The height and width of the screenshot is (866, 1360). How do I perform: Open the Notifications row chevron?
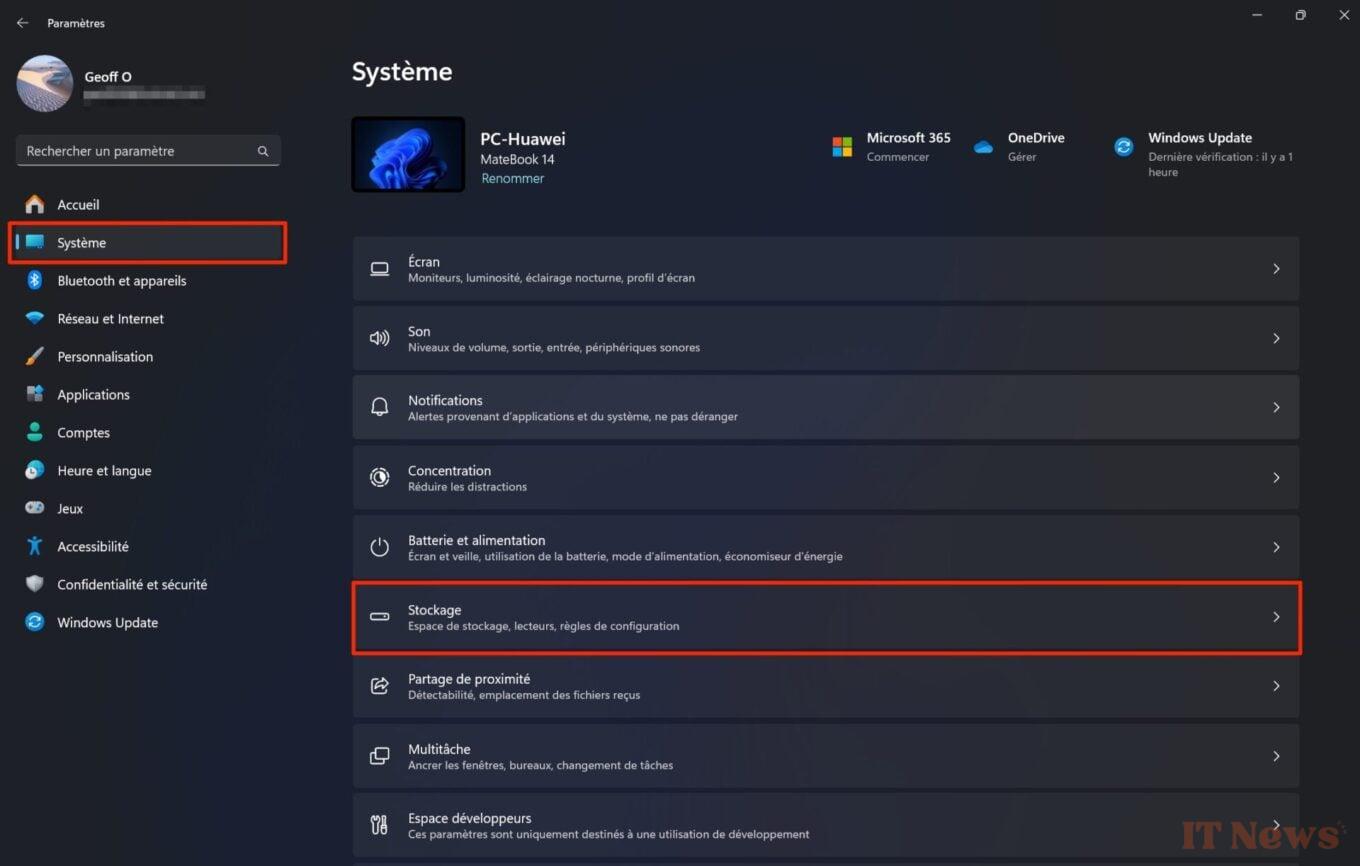[1276, 407]
